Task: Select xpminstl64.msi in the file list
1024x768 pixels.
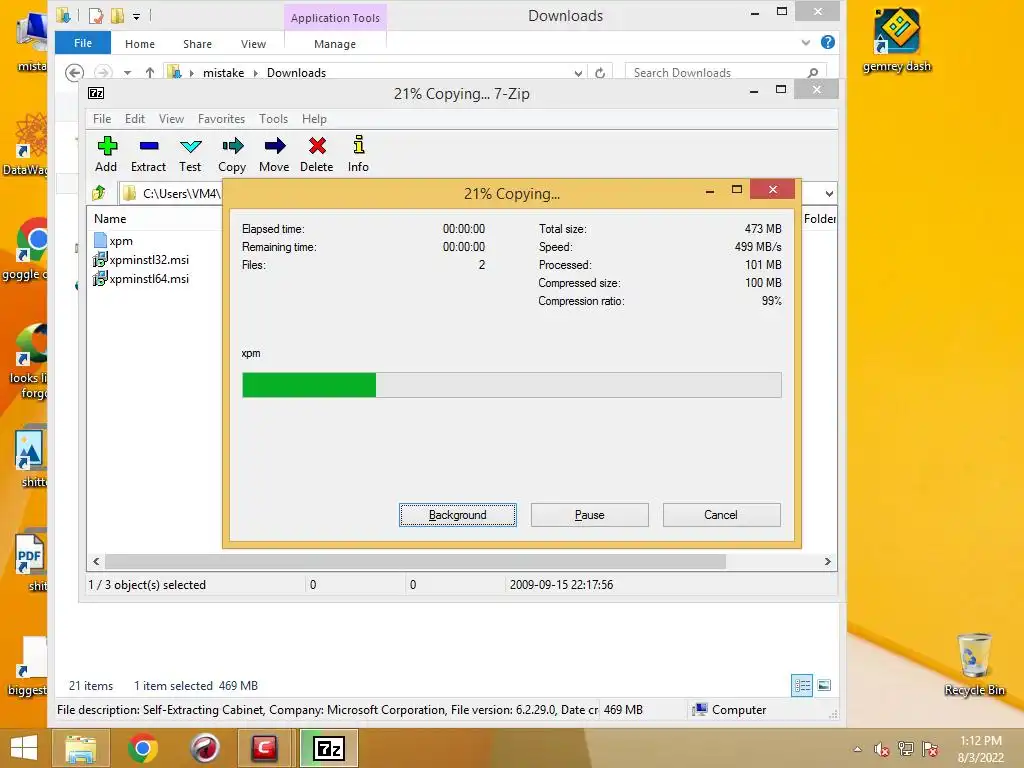Action: coord(141,279)
